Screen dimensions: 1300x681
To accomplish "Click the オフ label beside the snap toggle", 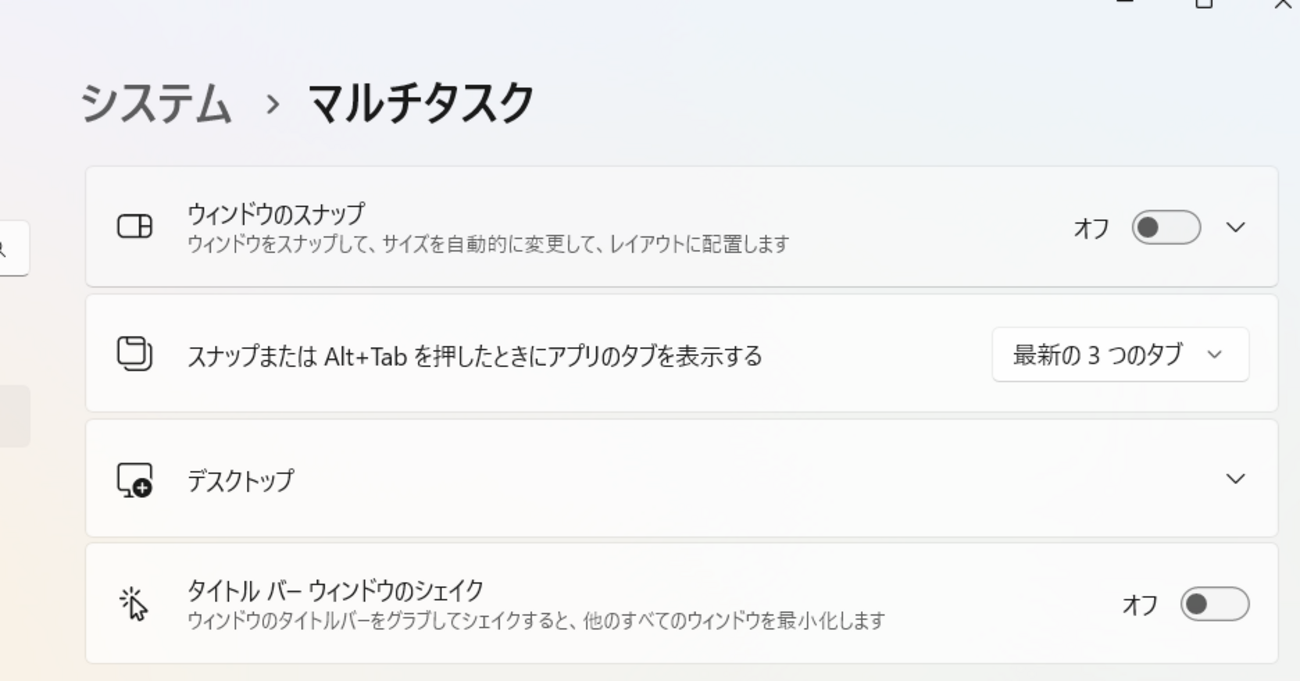I will [1091, 229].
